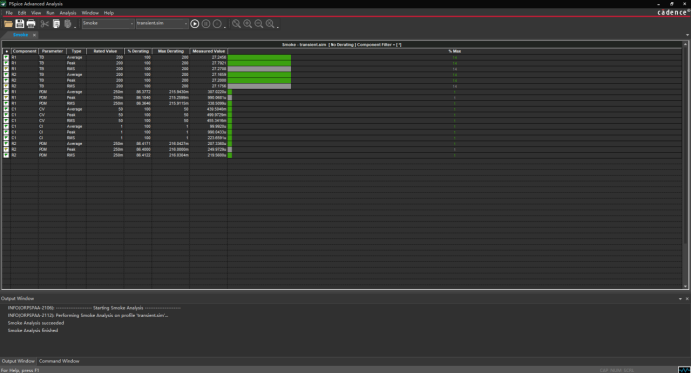Close the Smoke tab
This screenshot has height=374, width=691.
click(x=34, y=35)
